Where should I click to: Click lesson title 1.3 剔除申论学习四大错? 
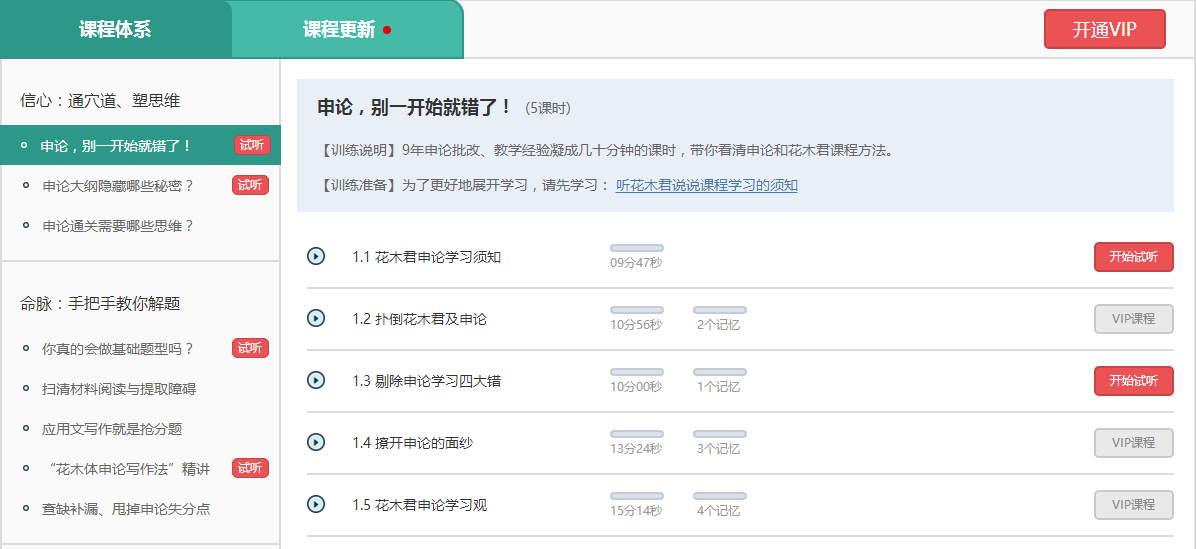(426, 380)
